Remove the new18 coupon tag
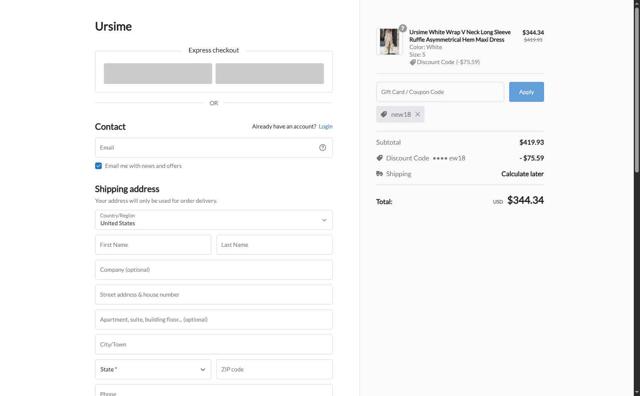The image size is (640, 396). (x=418, y=114)
